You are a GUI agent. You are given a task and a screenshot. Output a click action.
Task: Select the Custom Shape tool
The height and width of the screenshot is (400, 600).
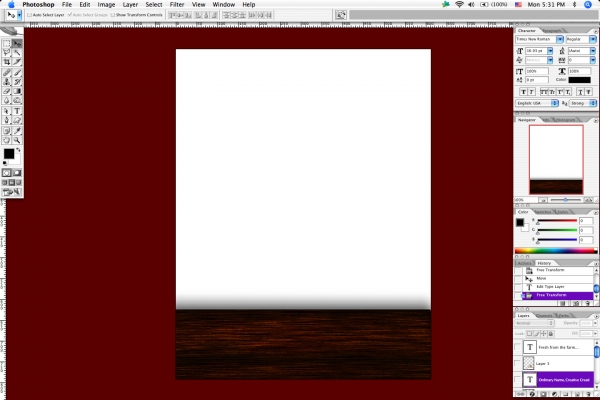[17, 120]
